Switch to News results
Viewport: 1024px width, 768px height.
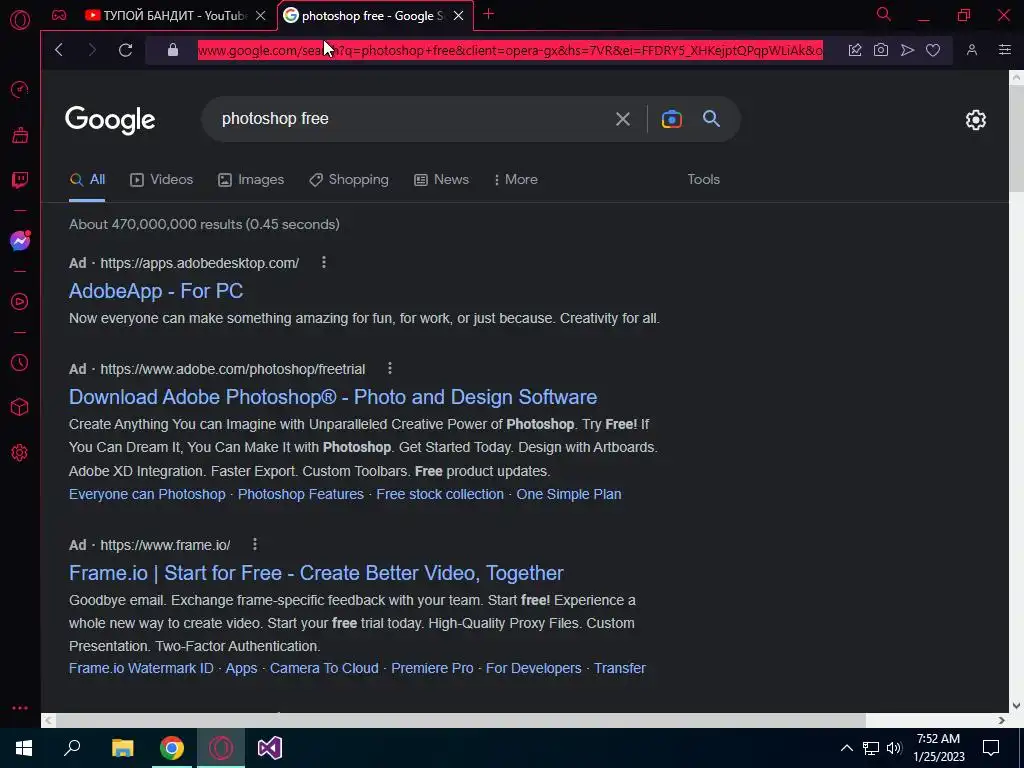tap(441, 180)
